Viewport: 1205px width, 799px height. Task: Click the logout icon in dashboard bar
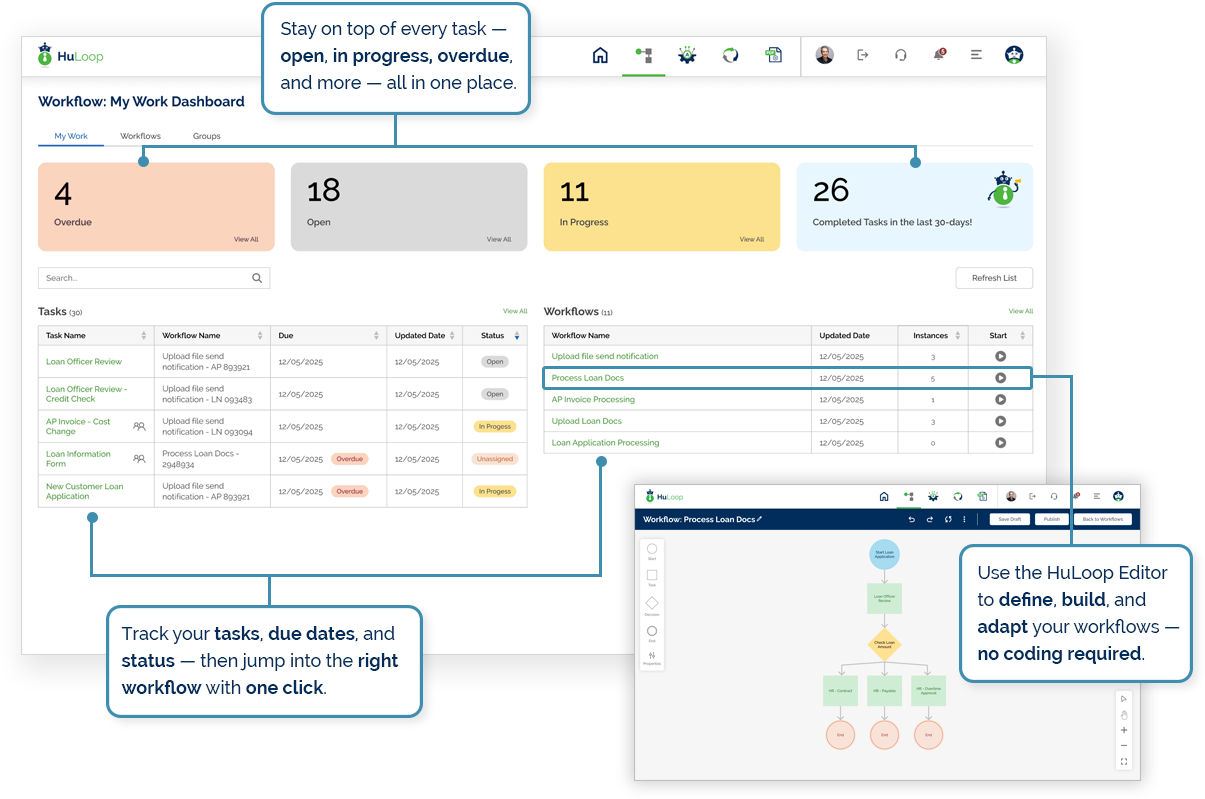pos(863,56)
